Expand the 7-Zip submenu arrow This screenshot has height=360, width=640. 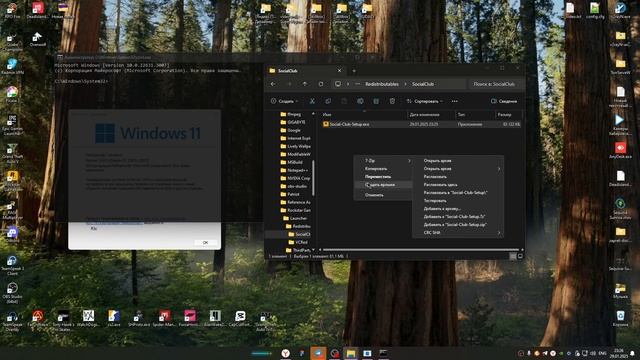click(x=409, y=161)
